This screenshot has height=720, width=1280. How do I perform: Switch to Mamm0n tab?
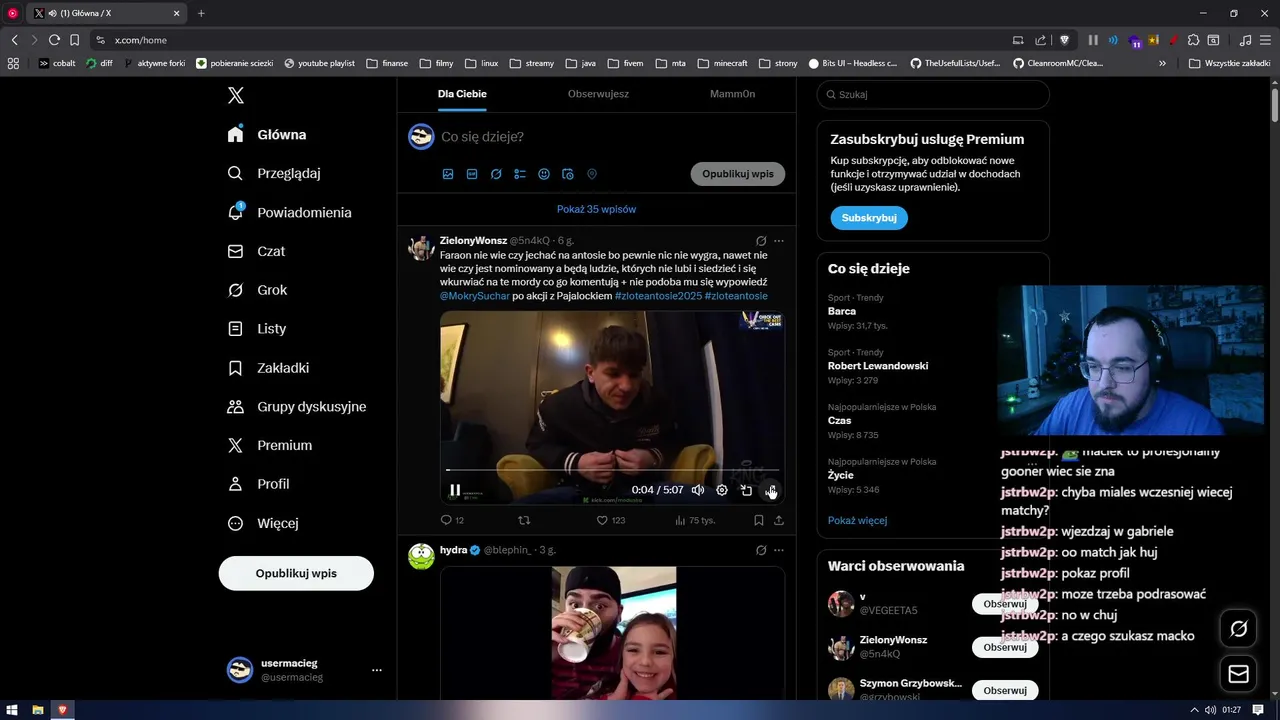pos(732,94)
